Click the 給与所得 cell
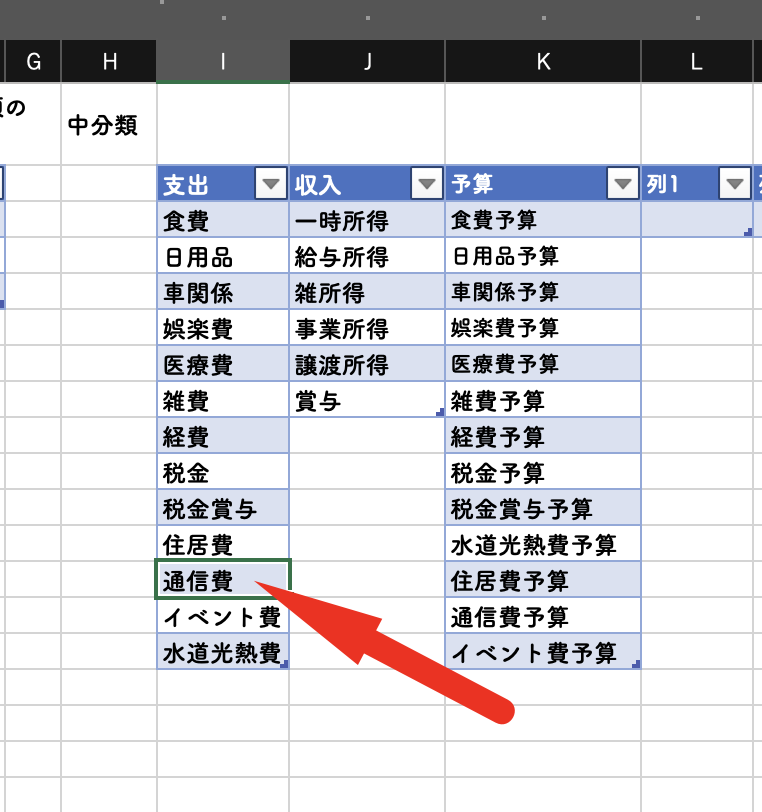The image size is (762, 812). tap(366, 256)
